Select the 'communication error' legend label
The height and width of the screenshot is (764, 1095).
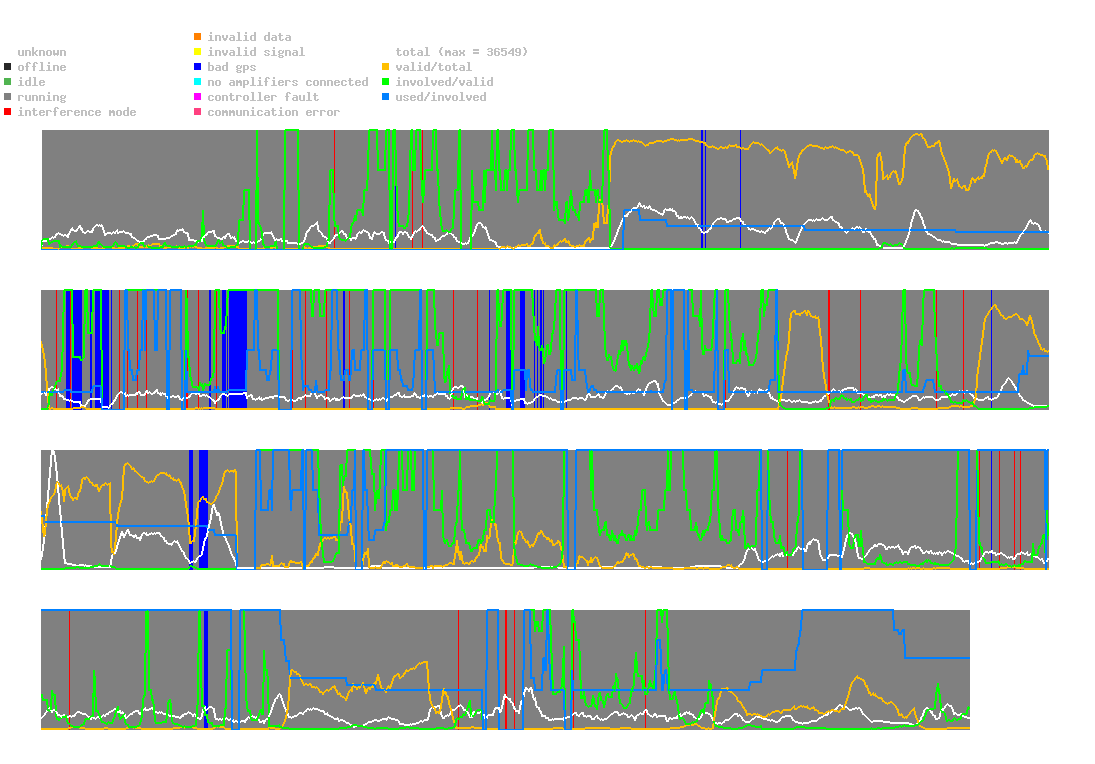[x=274, y=112]
